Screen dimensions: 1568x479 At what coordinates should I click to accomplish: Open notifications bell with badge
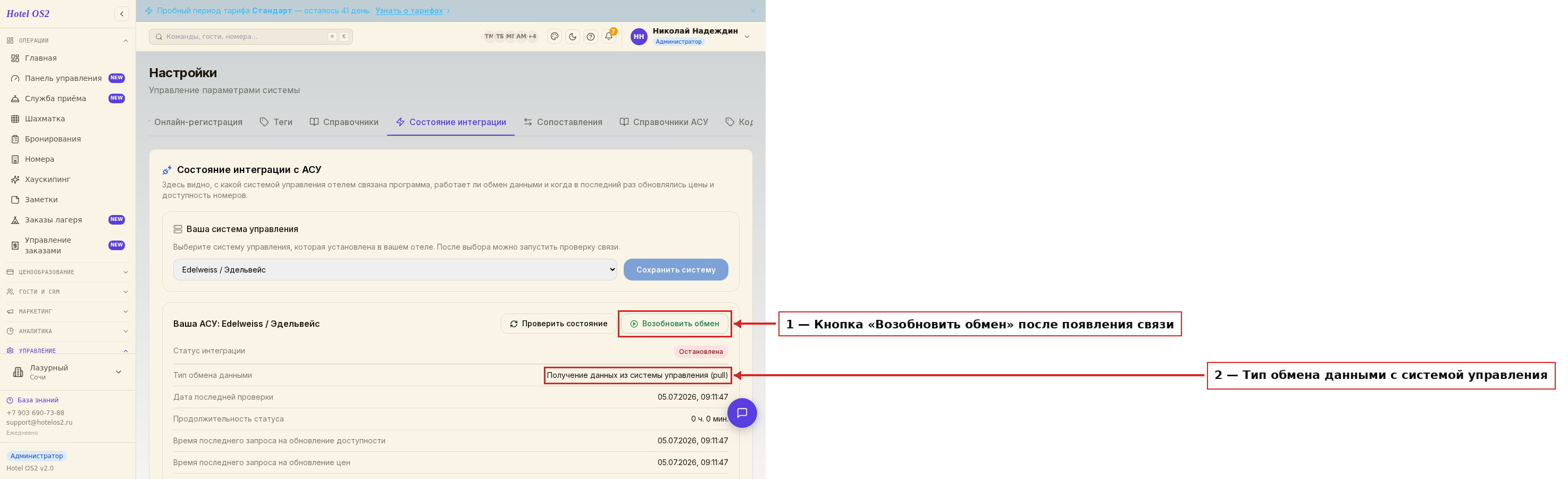tap(609, 37)
